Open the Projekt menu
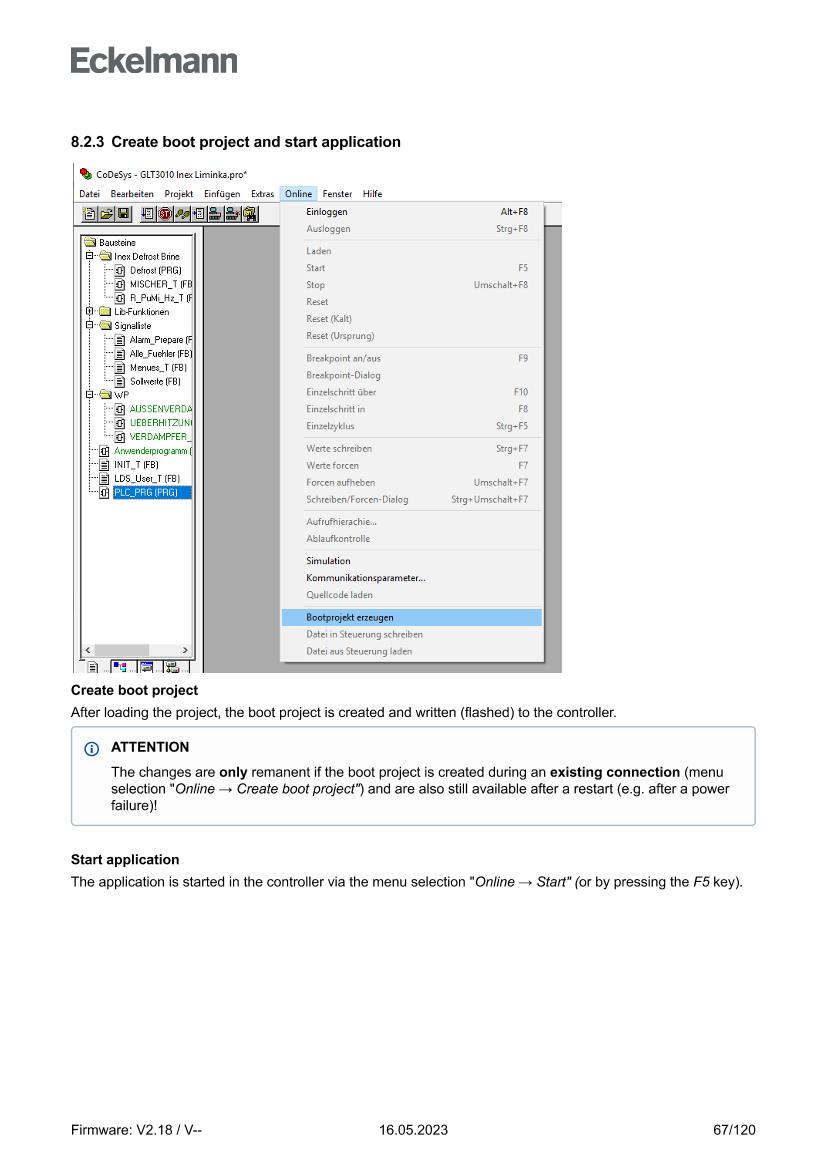The height and width of the screenshot is (1169, 827). (x=178, y=194)
